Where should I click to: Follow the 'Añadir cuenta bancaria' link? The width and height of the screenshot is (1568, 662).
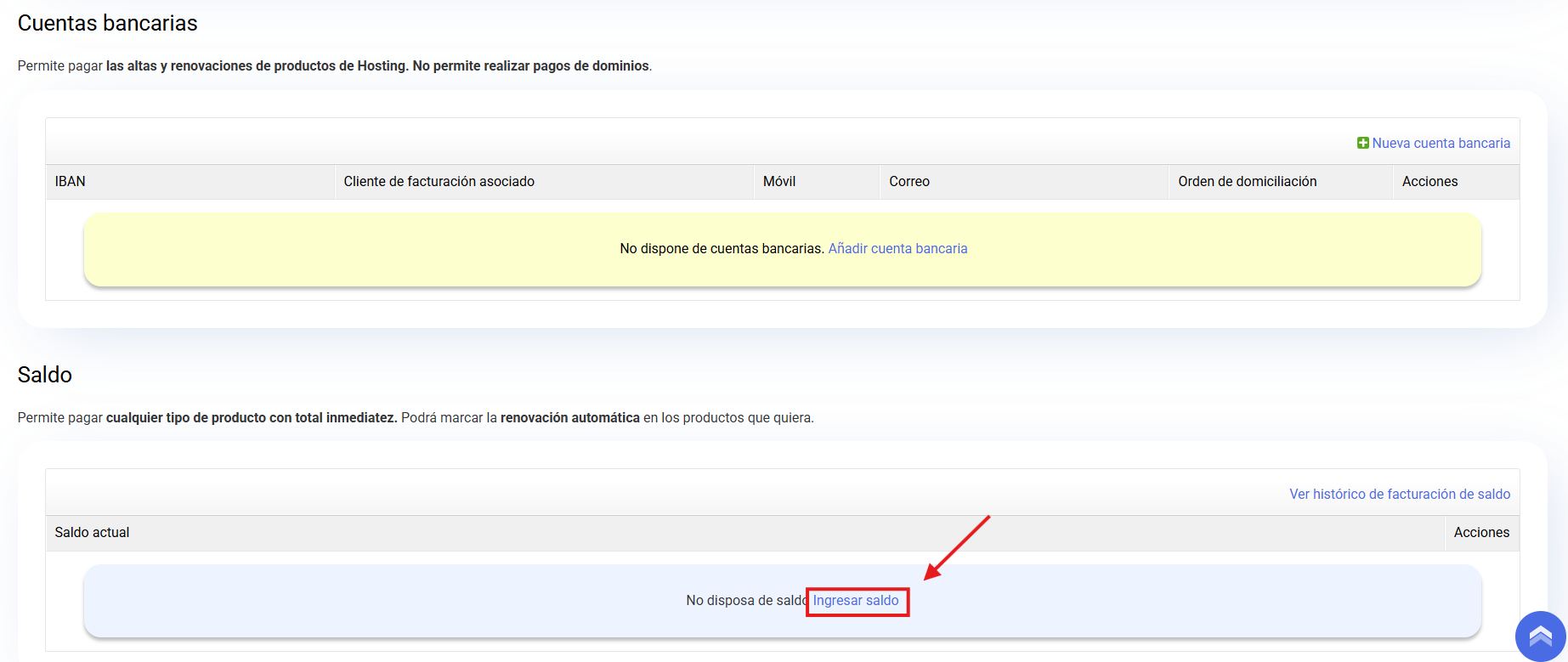tap(897, 249)
